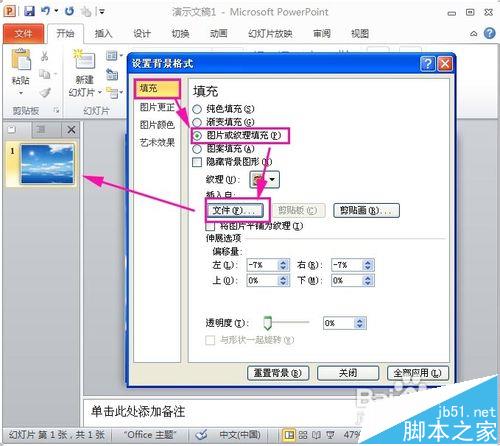Select slide 1 thumbnail
The width and height of the screenshot is (500, 446).
[x=47, y=164]
